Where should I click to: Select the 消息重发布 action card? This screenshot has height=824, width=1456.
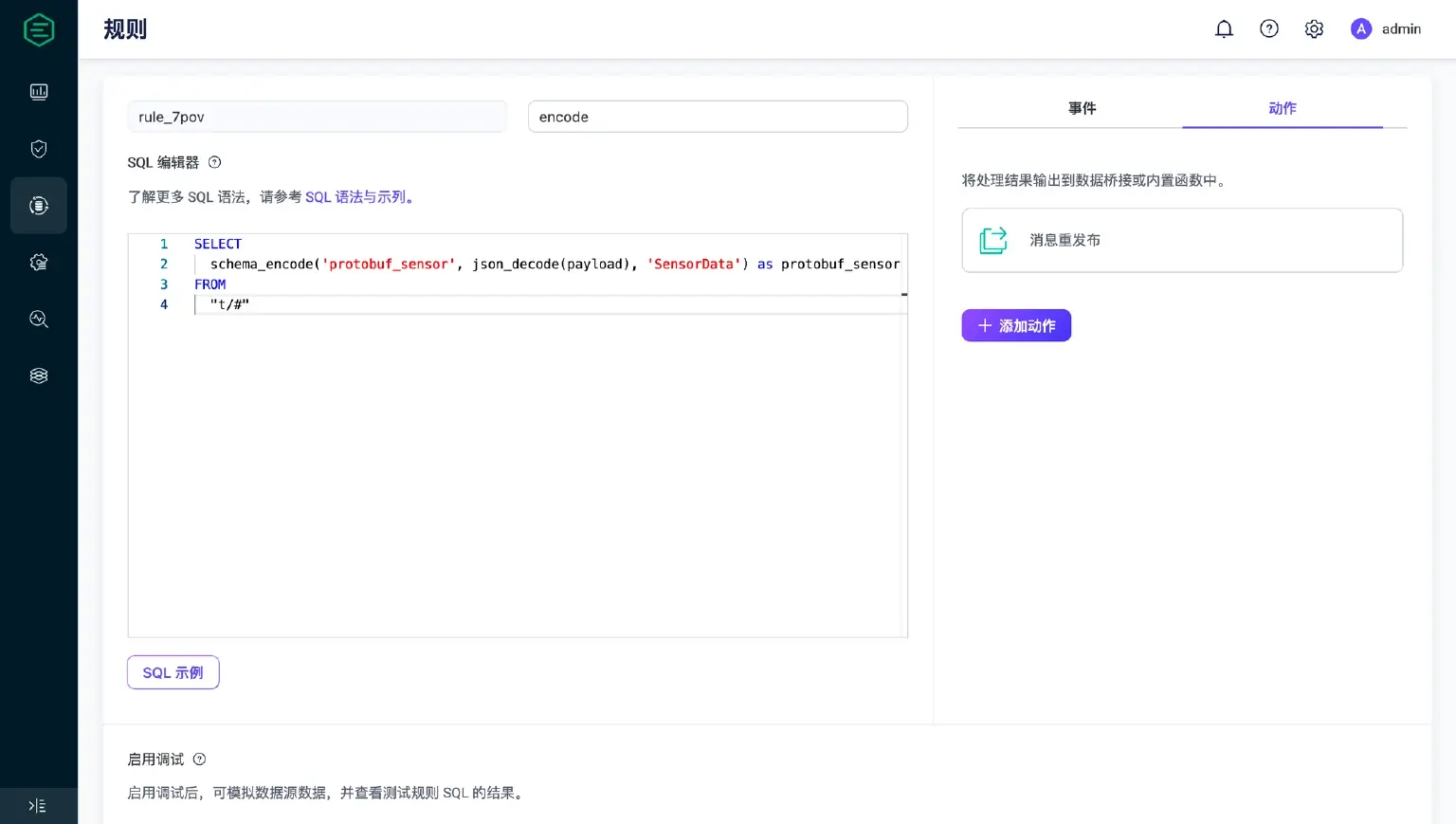pyautogui.click(x=1182, y=241)
